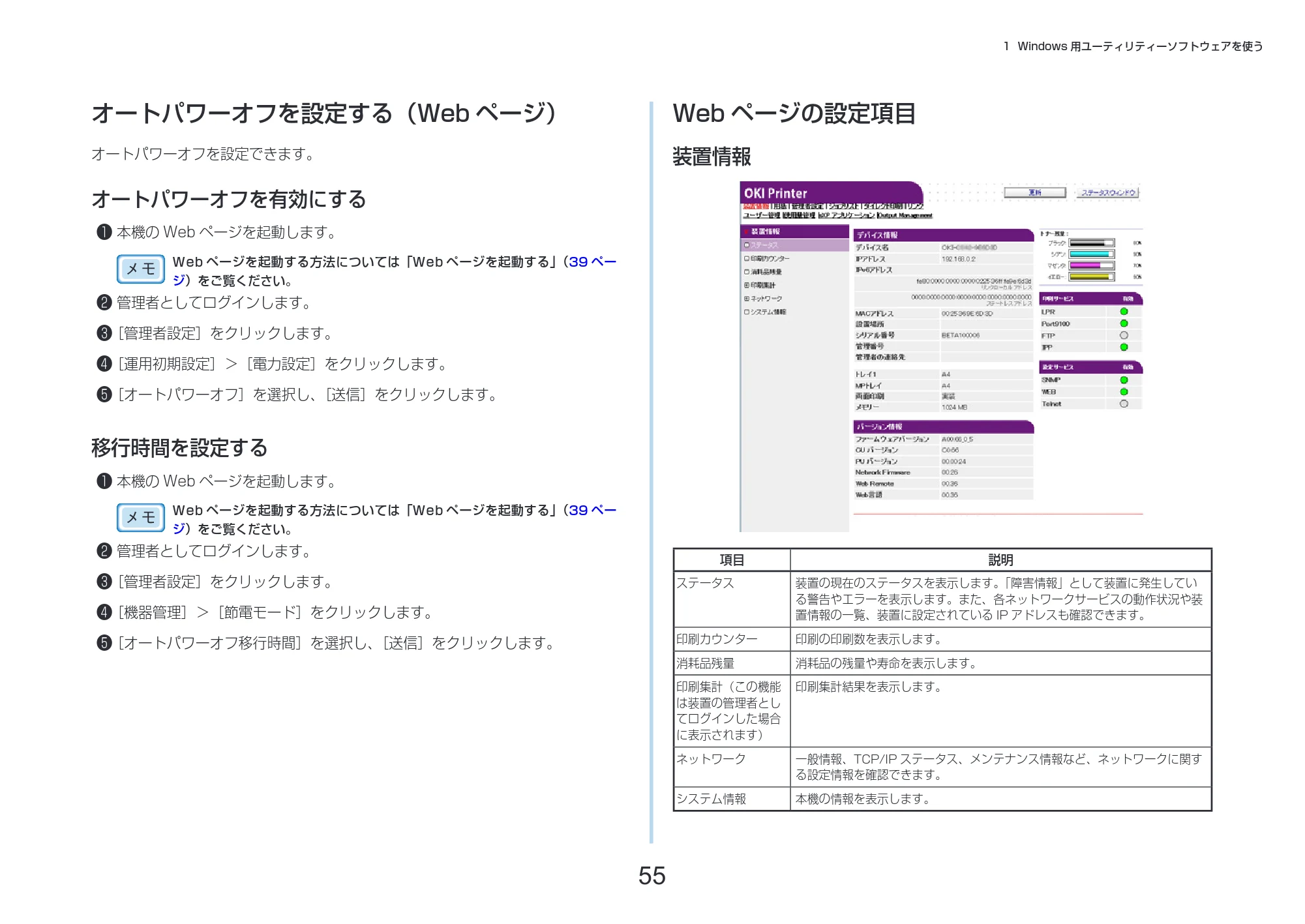Click the black toner level bar

(x=1092, y=243)
